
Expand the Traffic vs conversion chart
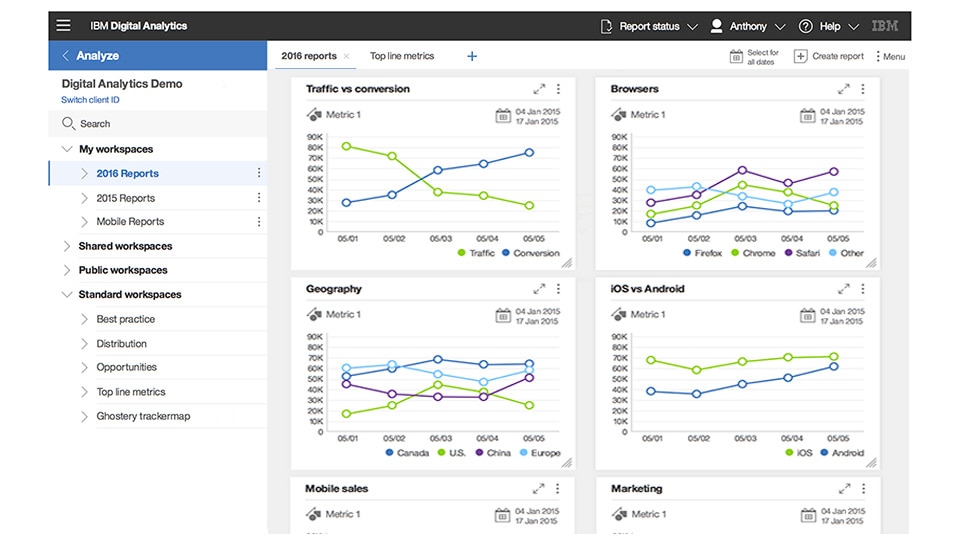[539, 89]
